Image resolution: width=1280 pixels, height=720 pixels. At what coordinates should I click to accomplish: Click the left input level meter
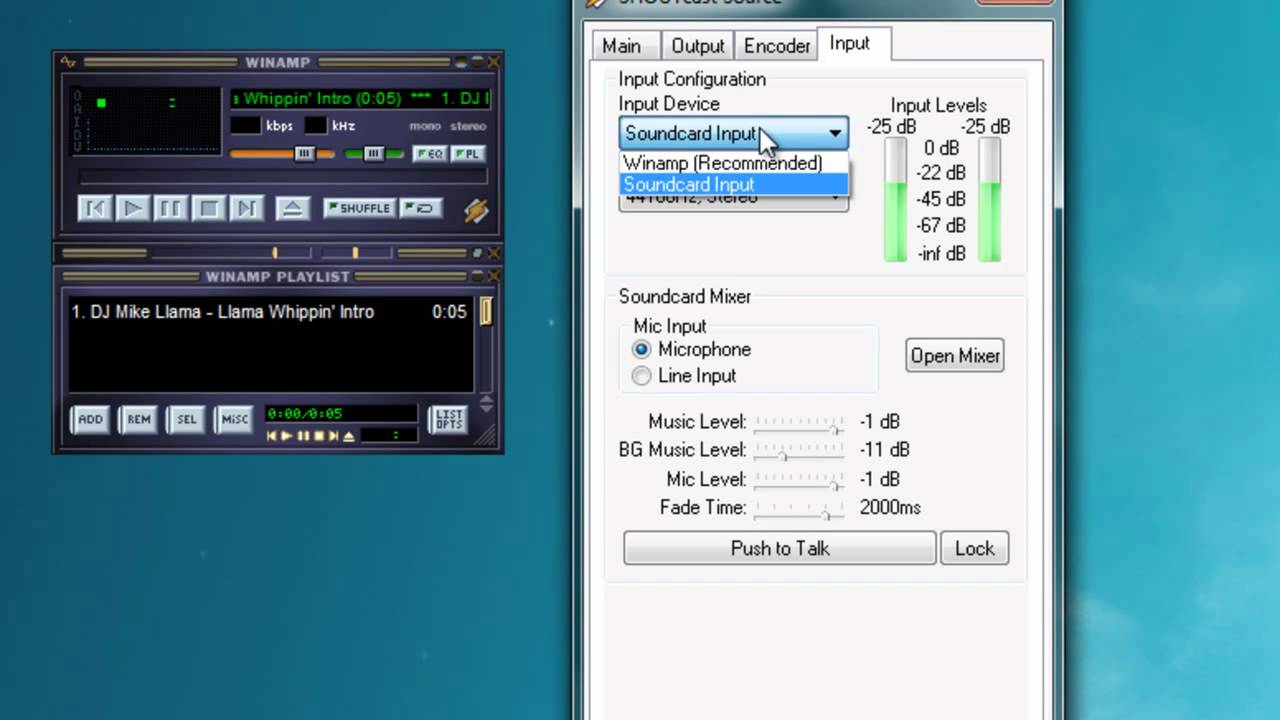point(896,200)
